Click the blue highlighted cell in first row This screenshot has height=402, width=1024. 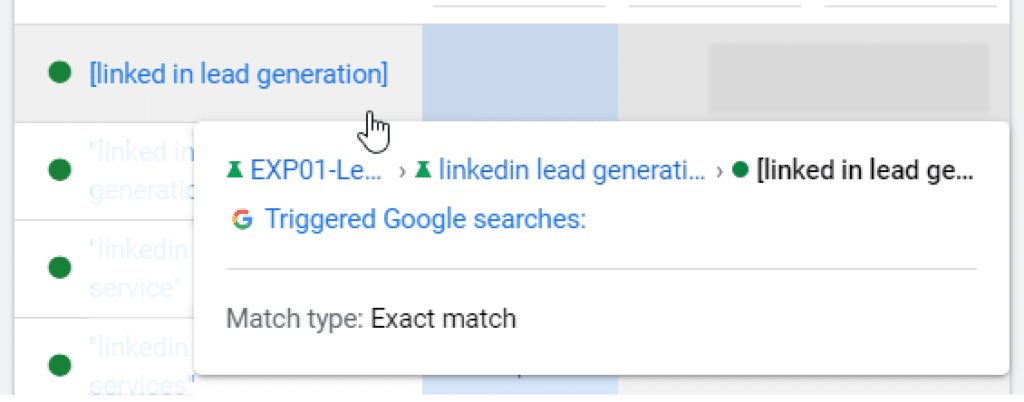pos(520,72)
